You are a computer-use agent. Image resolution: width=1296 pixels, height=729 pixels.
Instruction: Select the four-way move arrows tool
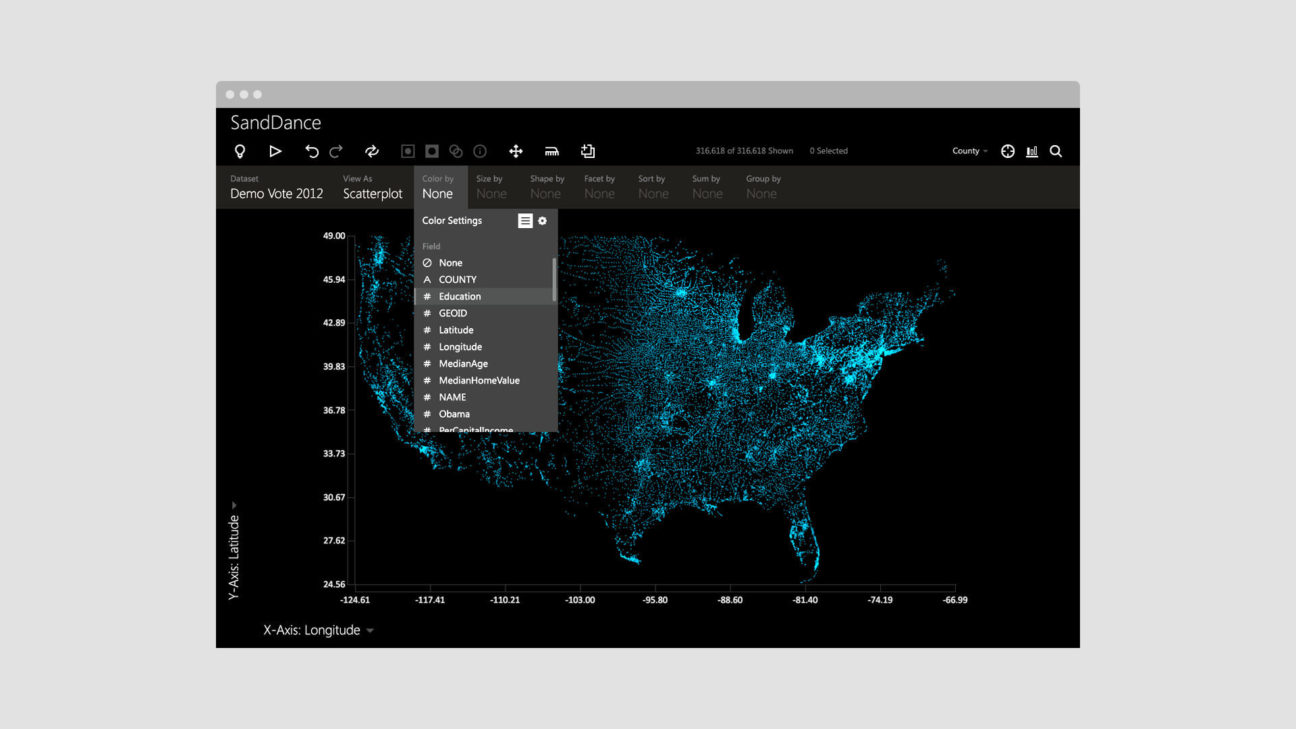pyautogui.click(x=516, y=151)
